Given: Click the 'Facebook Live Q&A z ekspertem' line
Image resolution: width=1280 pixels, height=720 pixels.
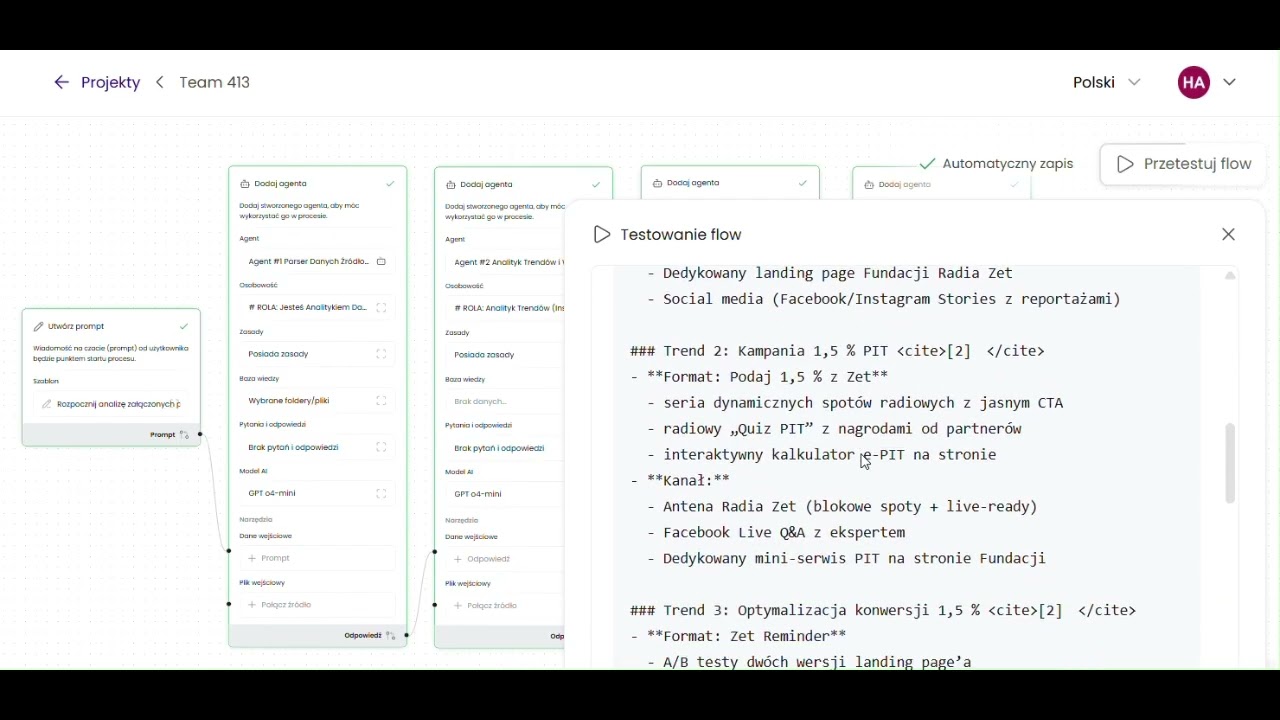Looking at the screenshot, I should (x=776, y=533).
